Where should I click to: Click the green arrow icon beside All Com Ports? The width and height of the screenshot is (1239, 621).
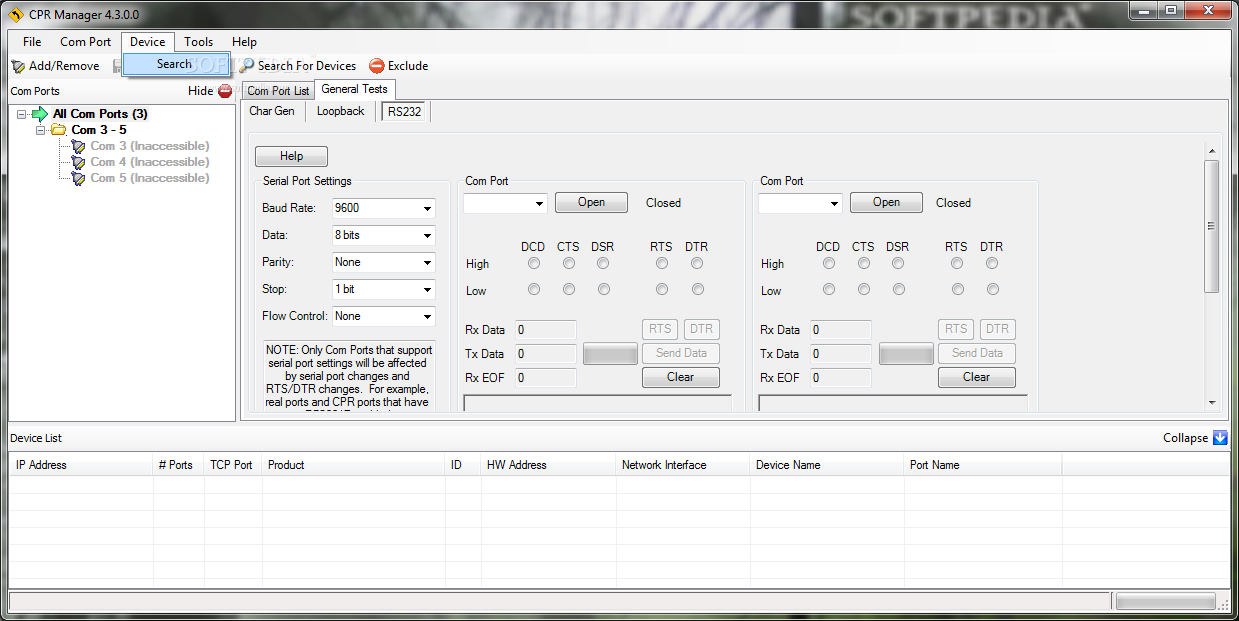tap(40, 114)
